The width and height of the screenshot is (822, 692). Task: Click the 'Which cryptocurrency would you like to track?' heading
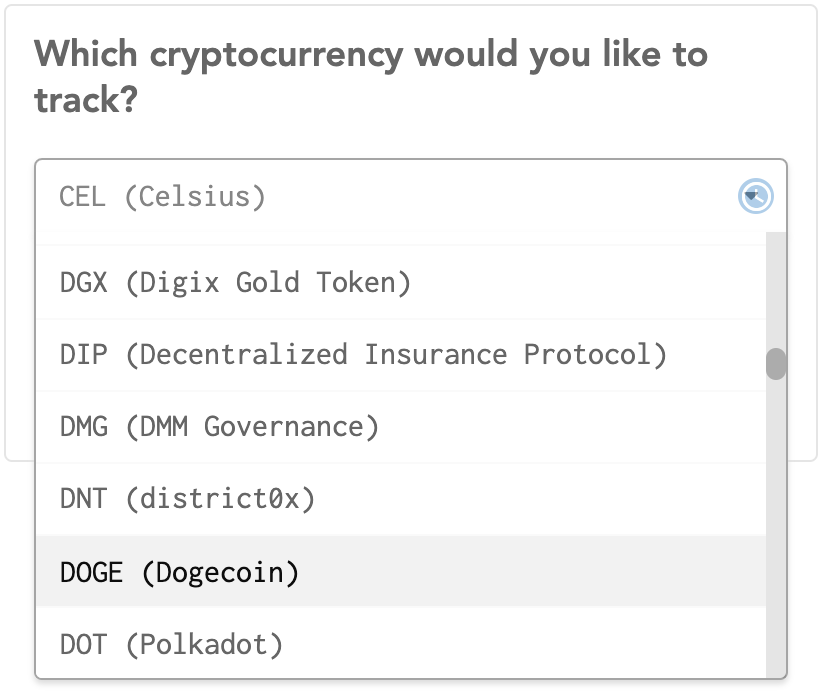371,77
